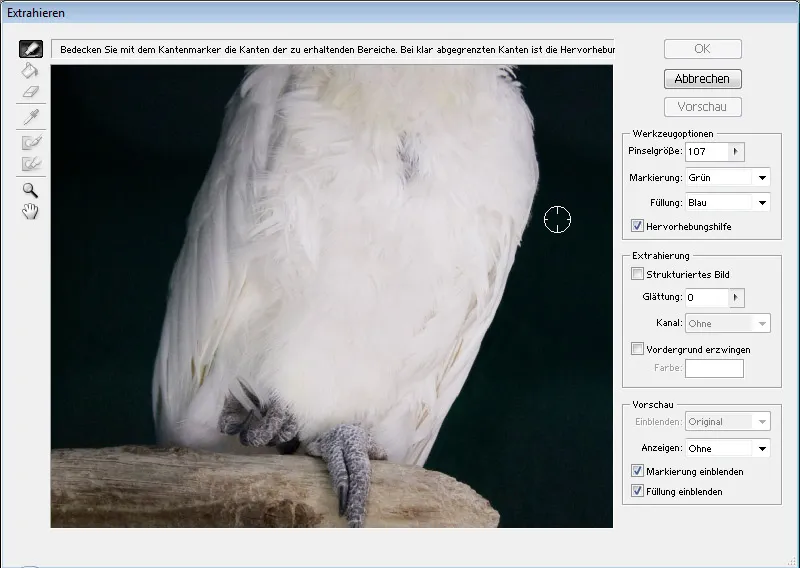Activate the Zoom magnifier tool
This screenshot has height=568, width=800.
(x=31, y=189)
